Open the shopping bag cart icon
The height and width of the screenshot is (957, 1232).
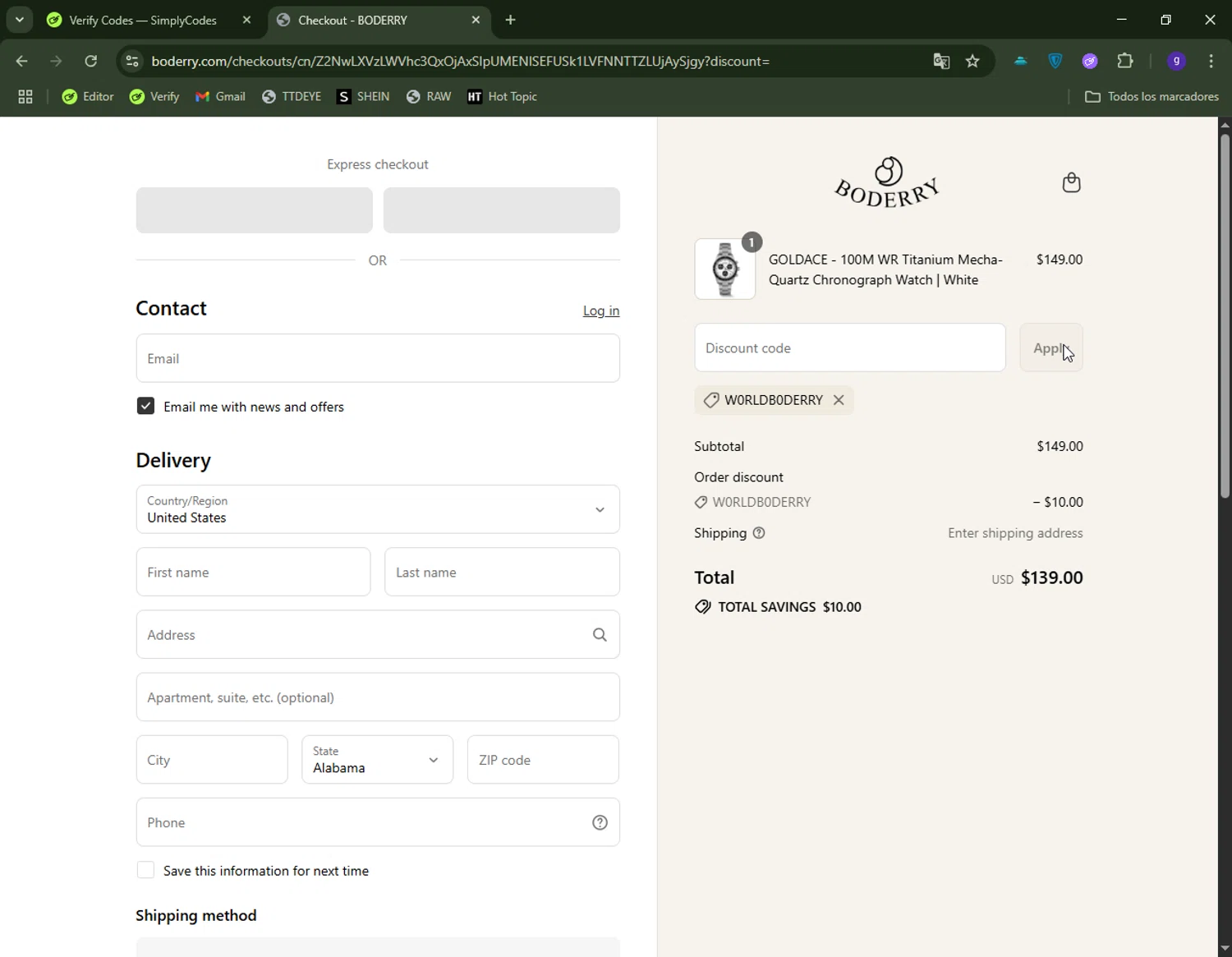coord(1071,182)
